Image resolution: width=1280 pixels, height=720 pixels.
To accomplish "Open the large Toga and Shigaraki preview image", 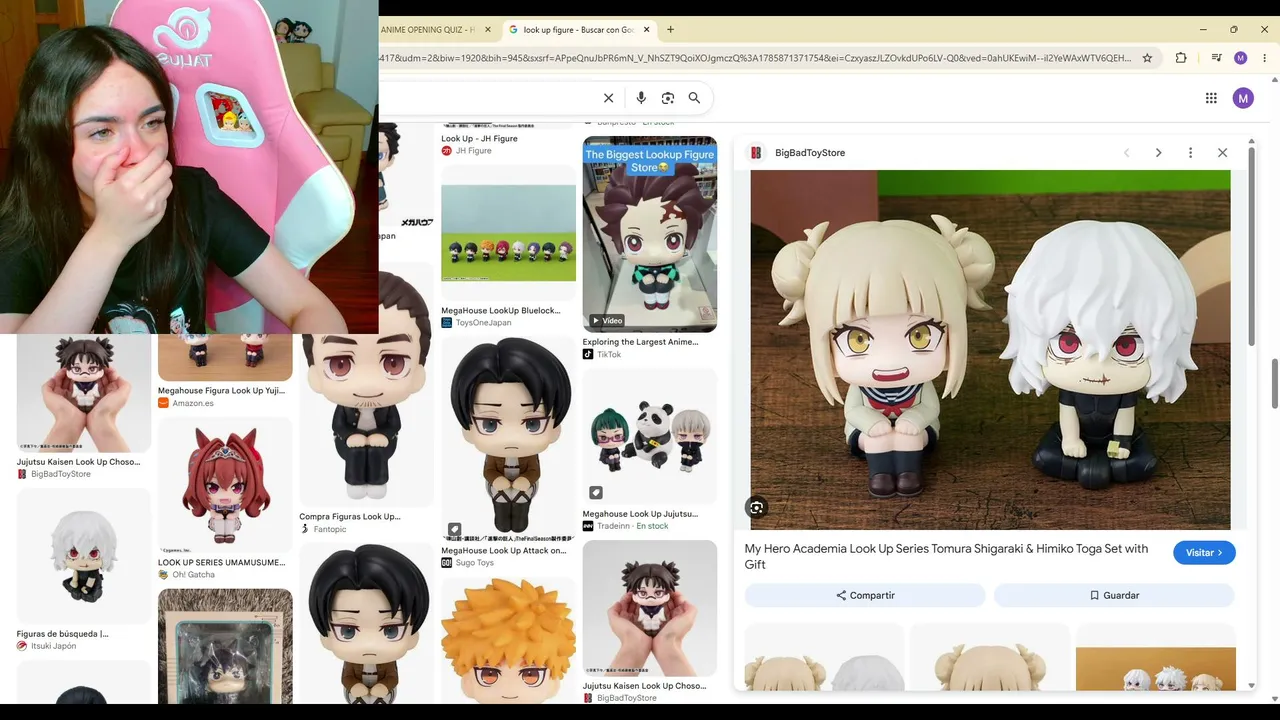I will 990,350.
